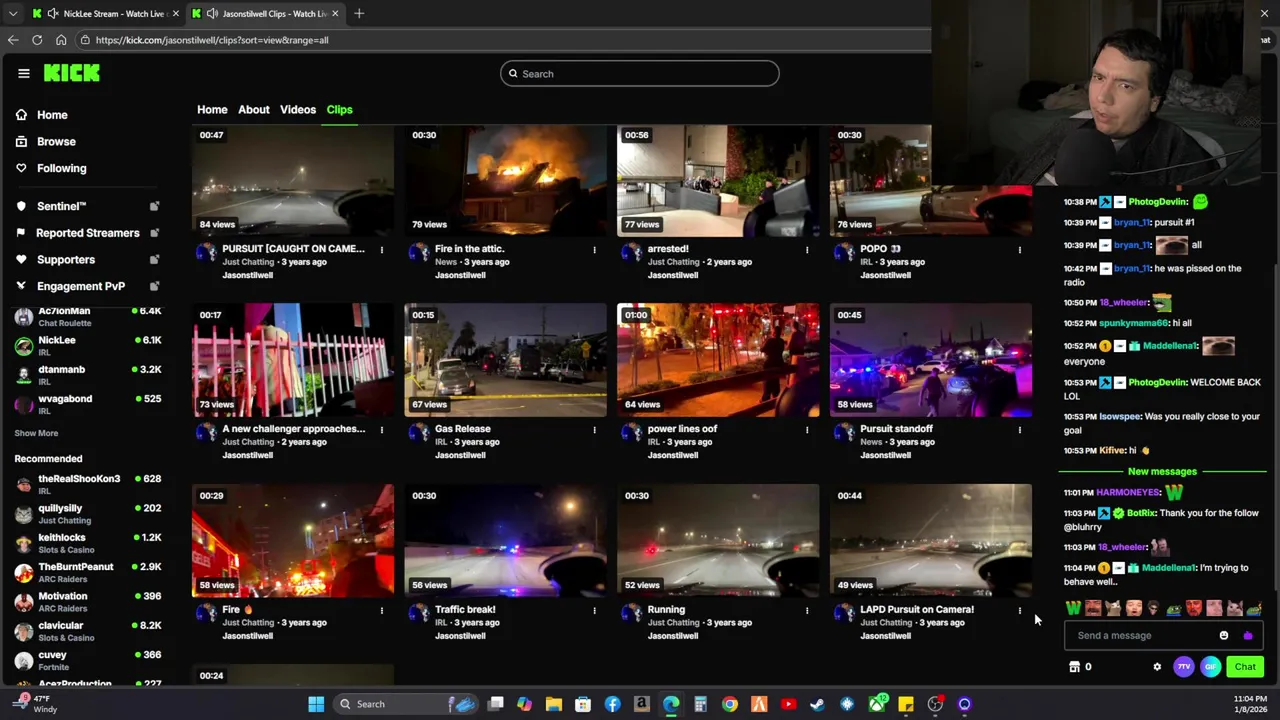Play the LAPD Pursuit on Camera clip thumbnail

931,541
